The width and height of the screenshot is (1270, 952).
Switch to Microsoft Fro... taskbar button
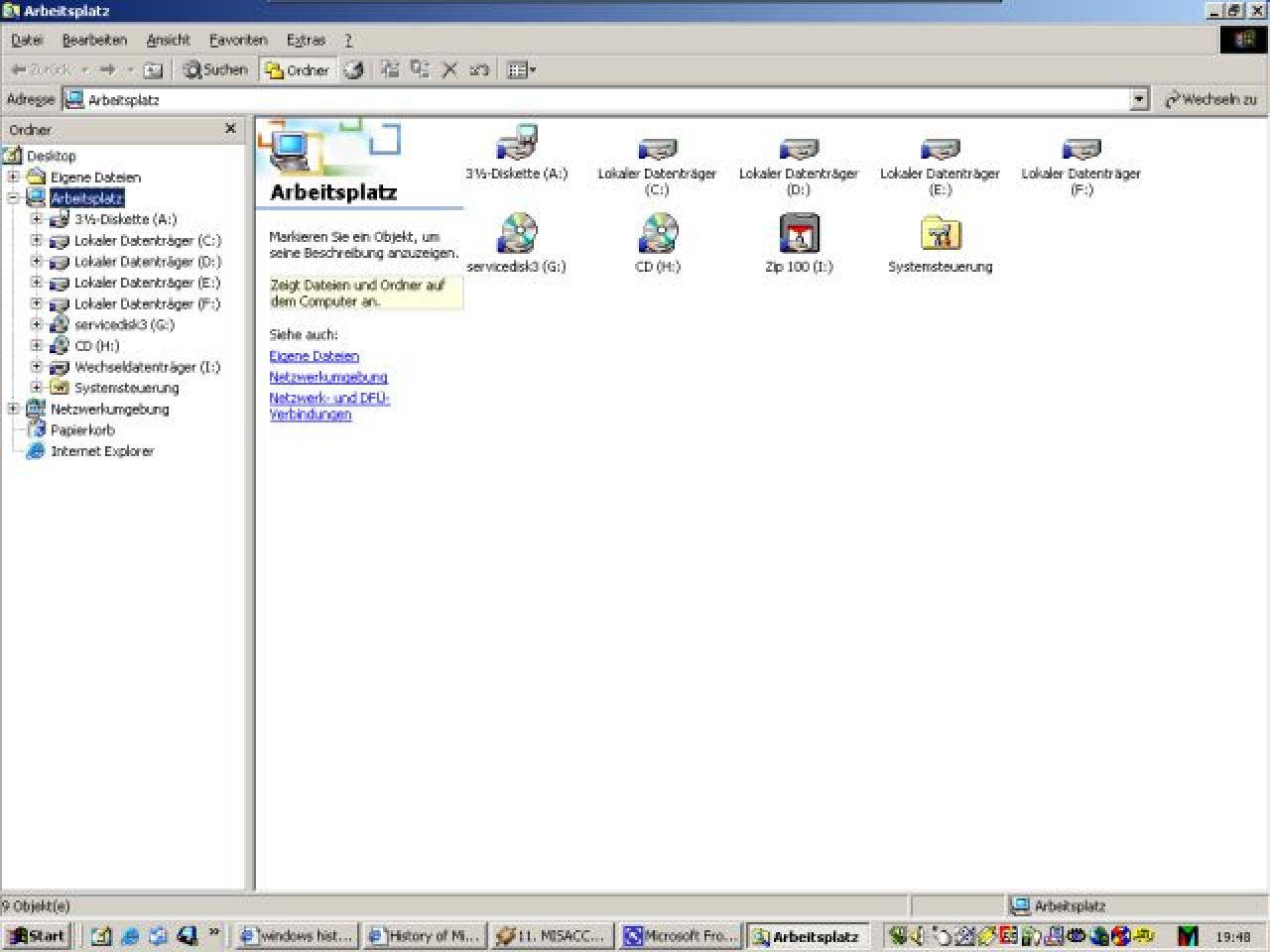679,935
